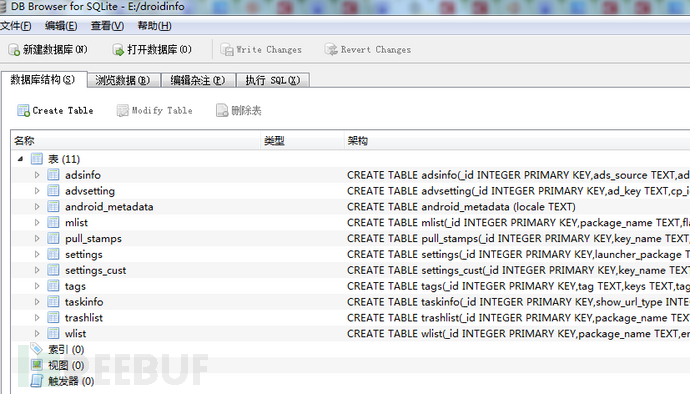
Task: Click the 新建数据库(N) button label
Action: click(55, 50)
